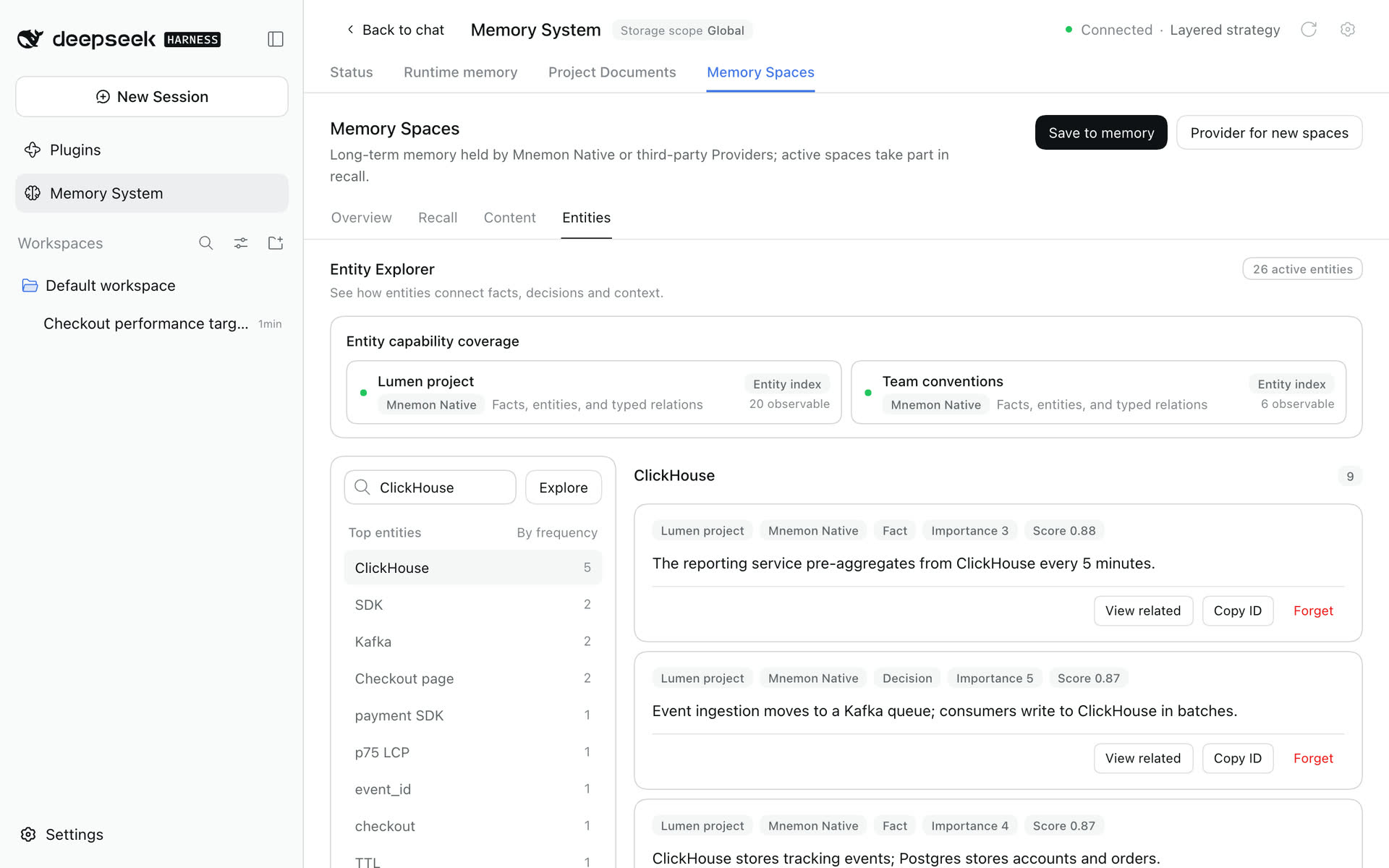Image resolution: width=1389 pixels, height=868 pixels.
Task: Forget the Kafka queue ingestion decision
Action: (x=1313, y=758)
